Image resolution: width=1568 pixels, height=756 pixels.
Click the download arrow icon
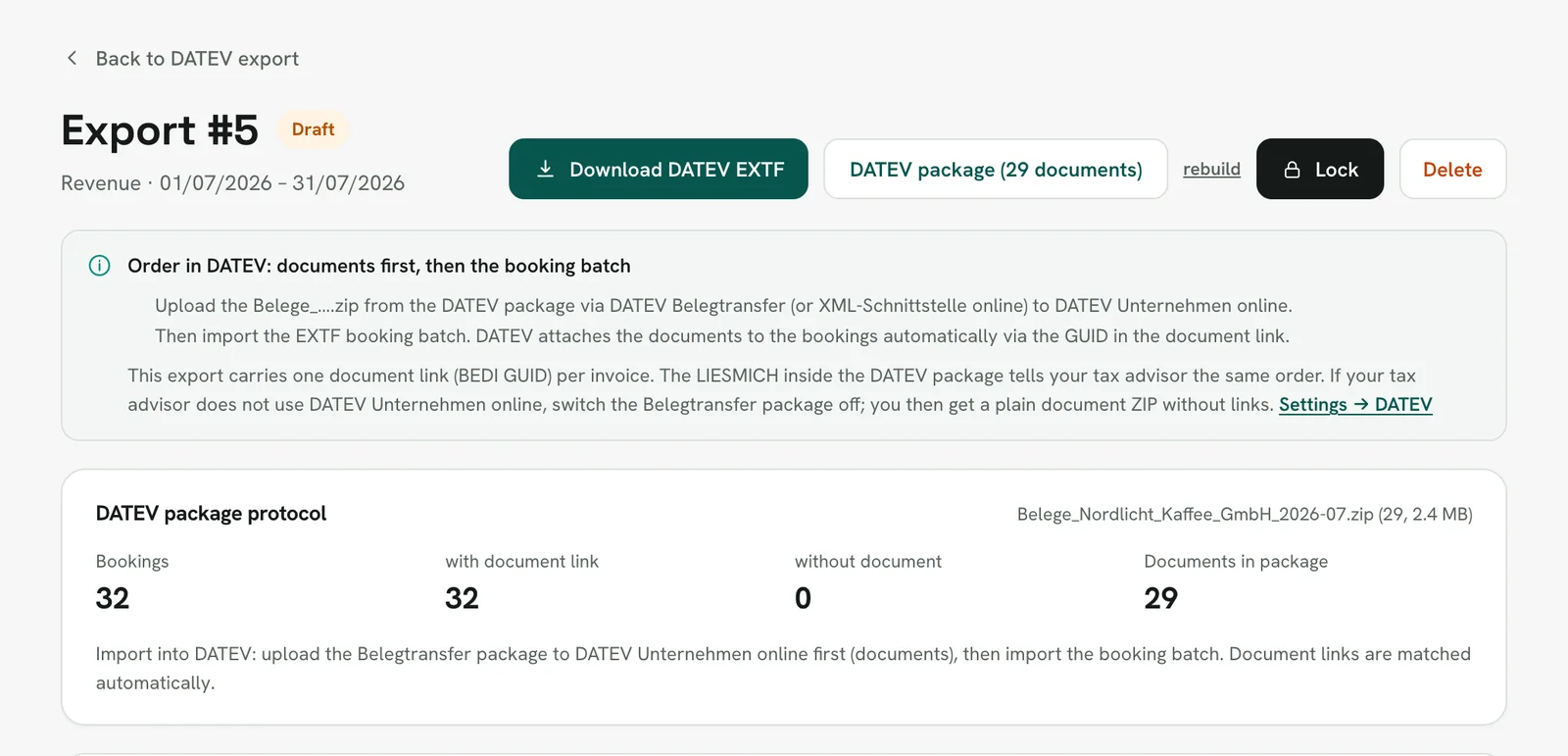pyautogui.click(x=546, y=169)
